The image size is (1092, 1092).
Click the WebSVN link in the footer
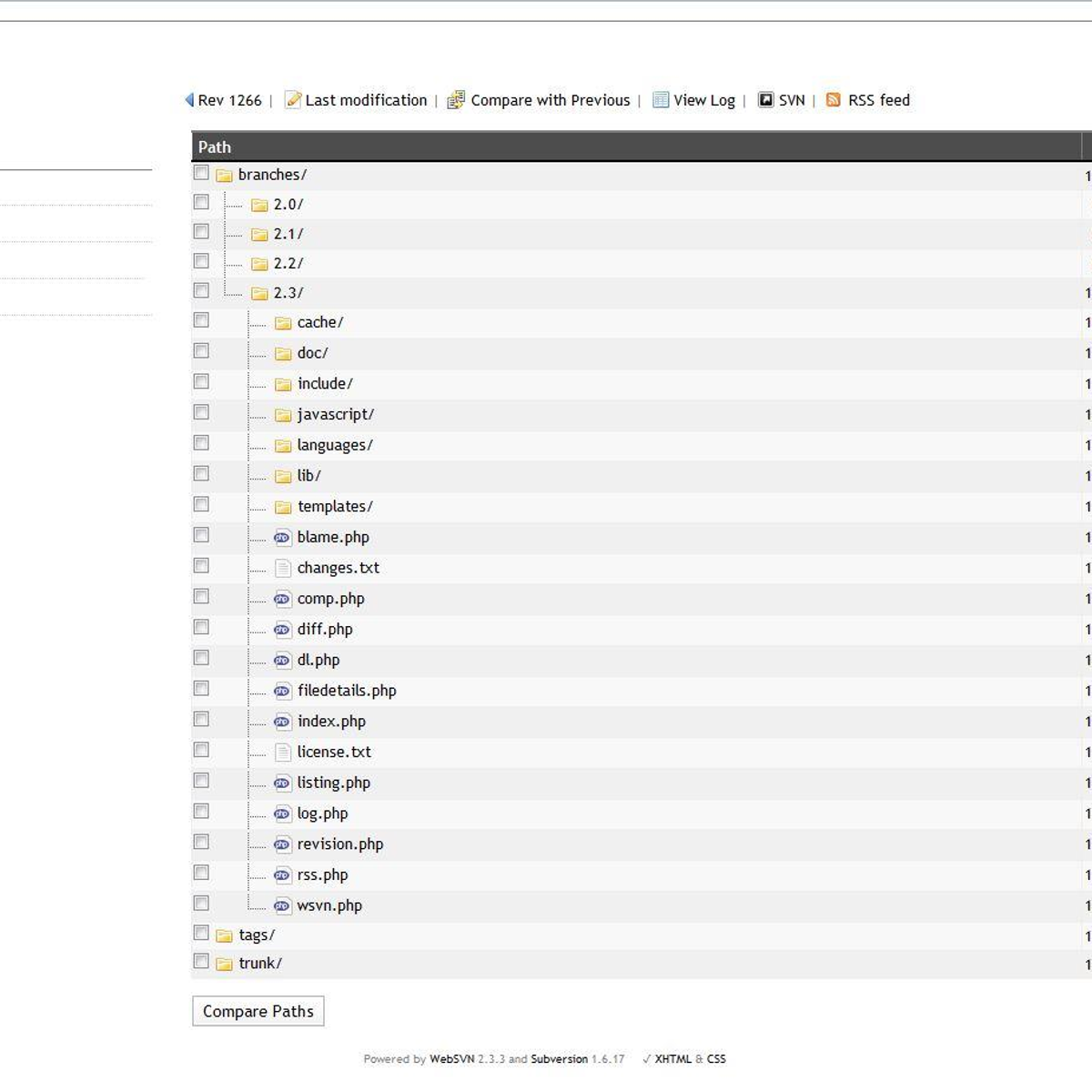pos(451,1058)
